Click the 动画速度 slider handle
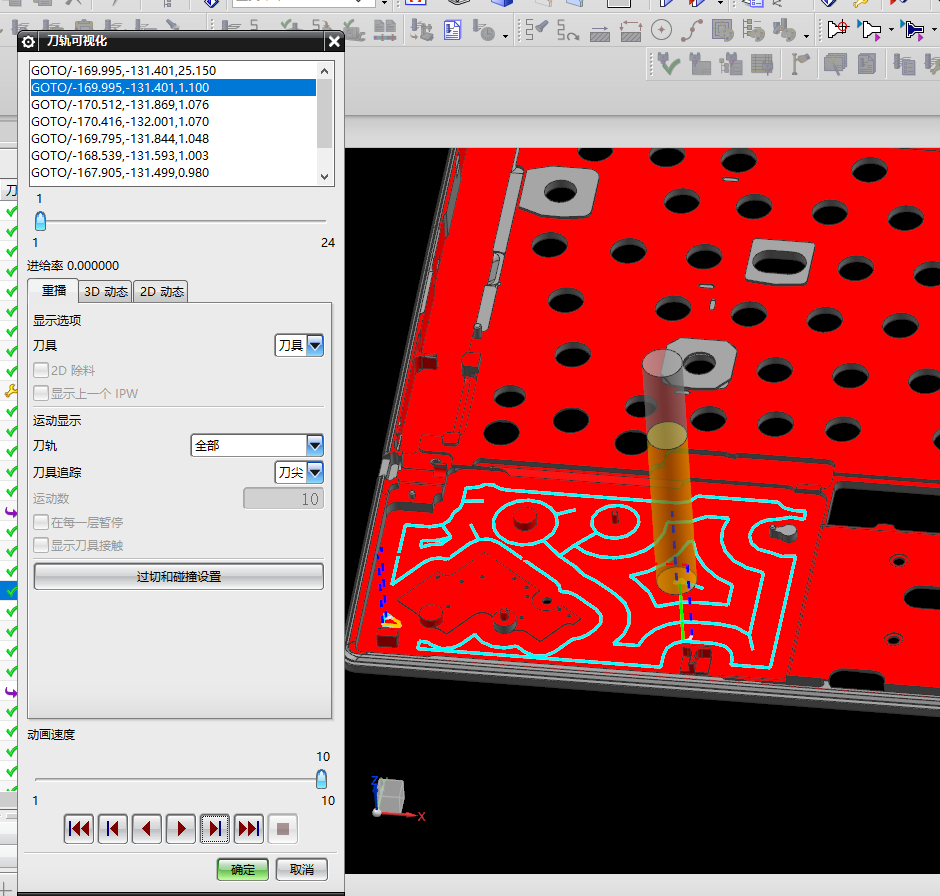Viewport: 940px width, 896px height. [x=321, y=779]
